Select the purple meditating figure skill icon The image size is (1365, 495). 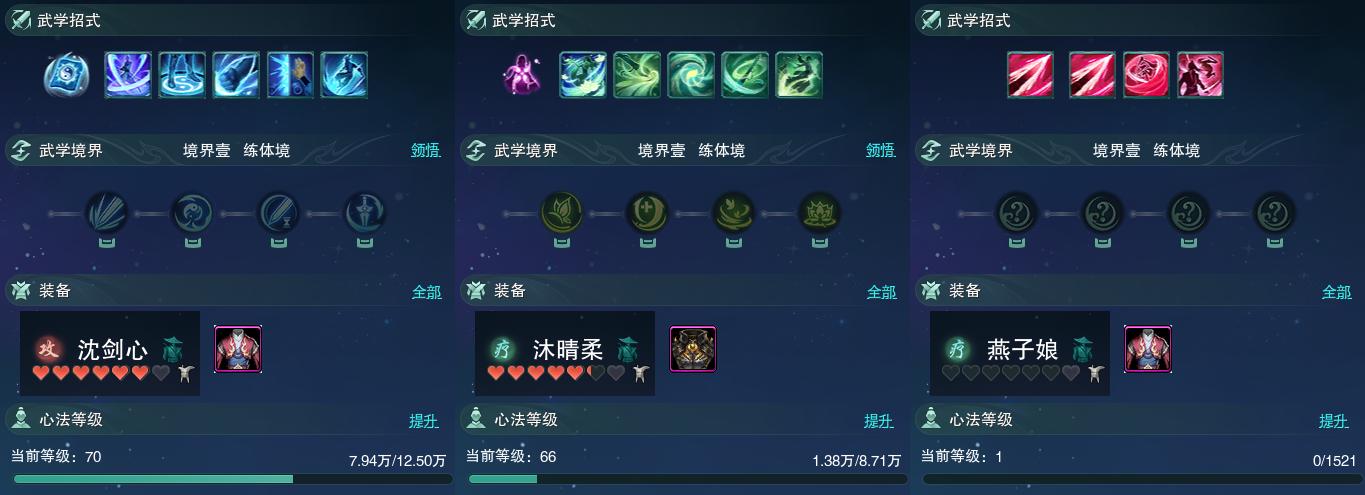click(x=522, y=75)
